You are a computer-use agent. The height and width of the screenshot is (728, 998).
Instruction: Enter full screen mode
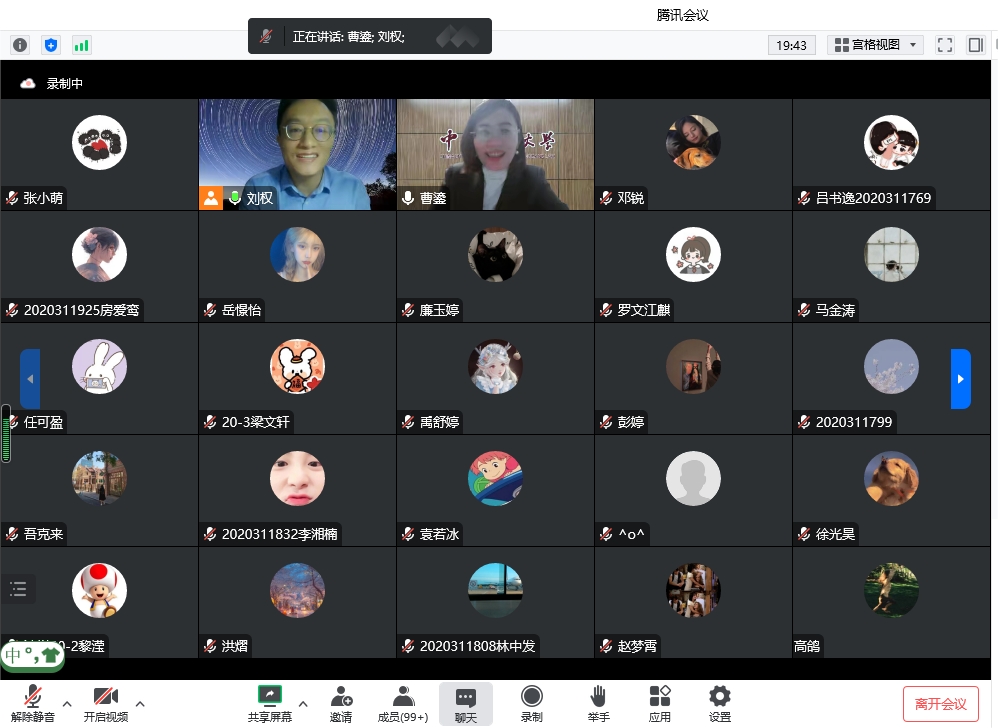point(944,45)
